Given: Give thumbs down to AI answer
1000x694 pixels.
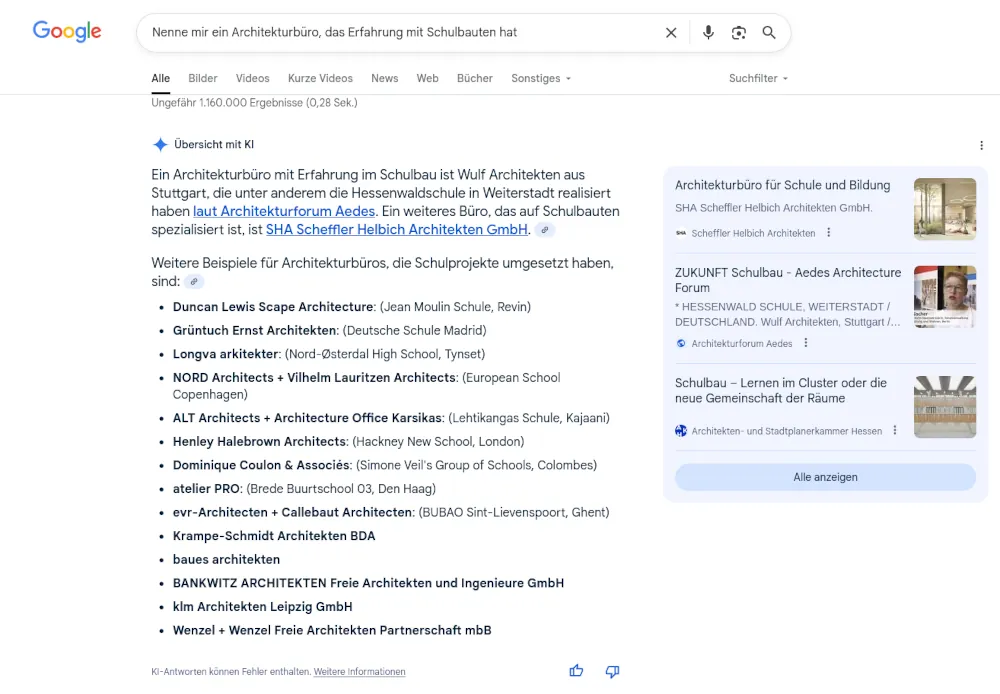Looking at the screenshot, I should [x=612, y=671].
